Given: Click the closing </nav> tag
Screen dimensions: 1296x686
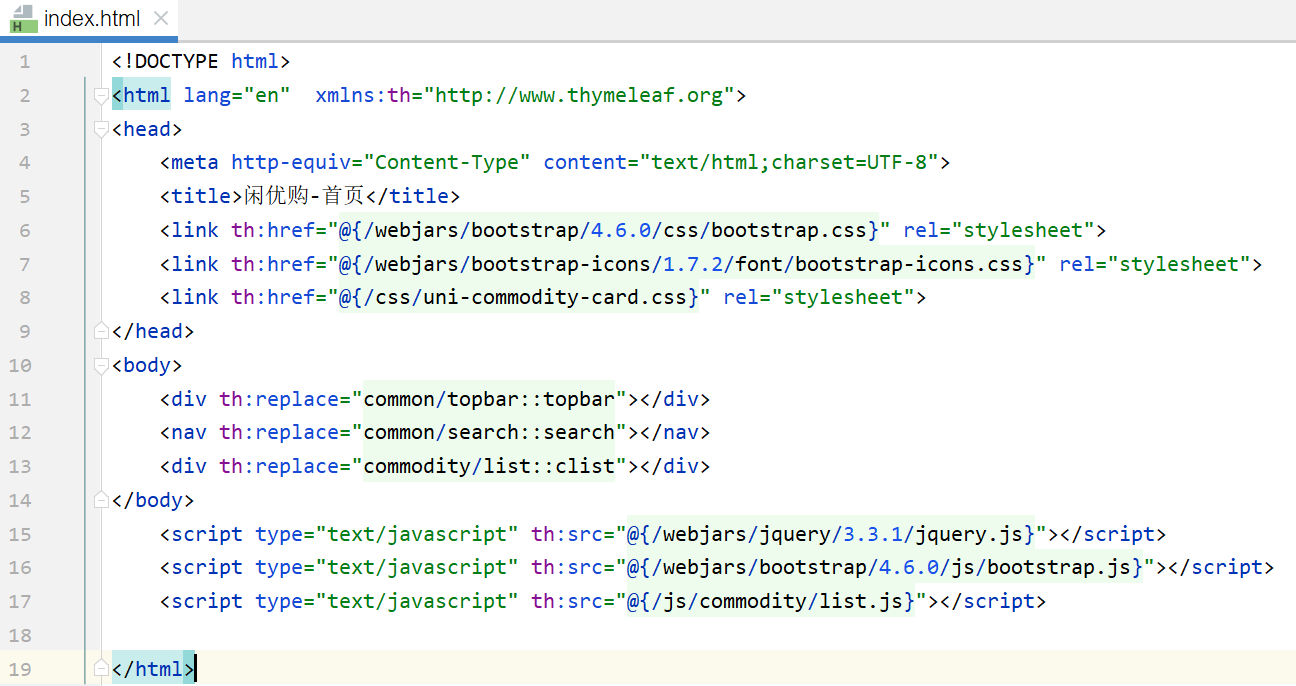Looking at the screenshot, I should [x=675, y=432].
